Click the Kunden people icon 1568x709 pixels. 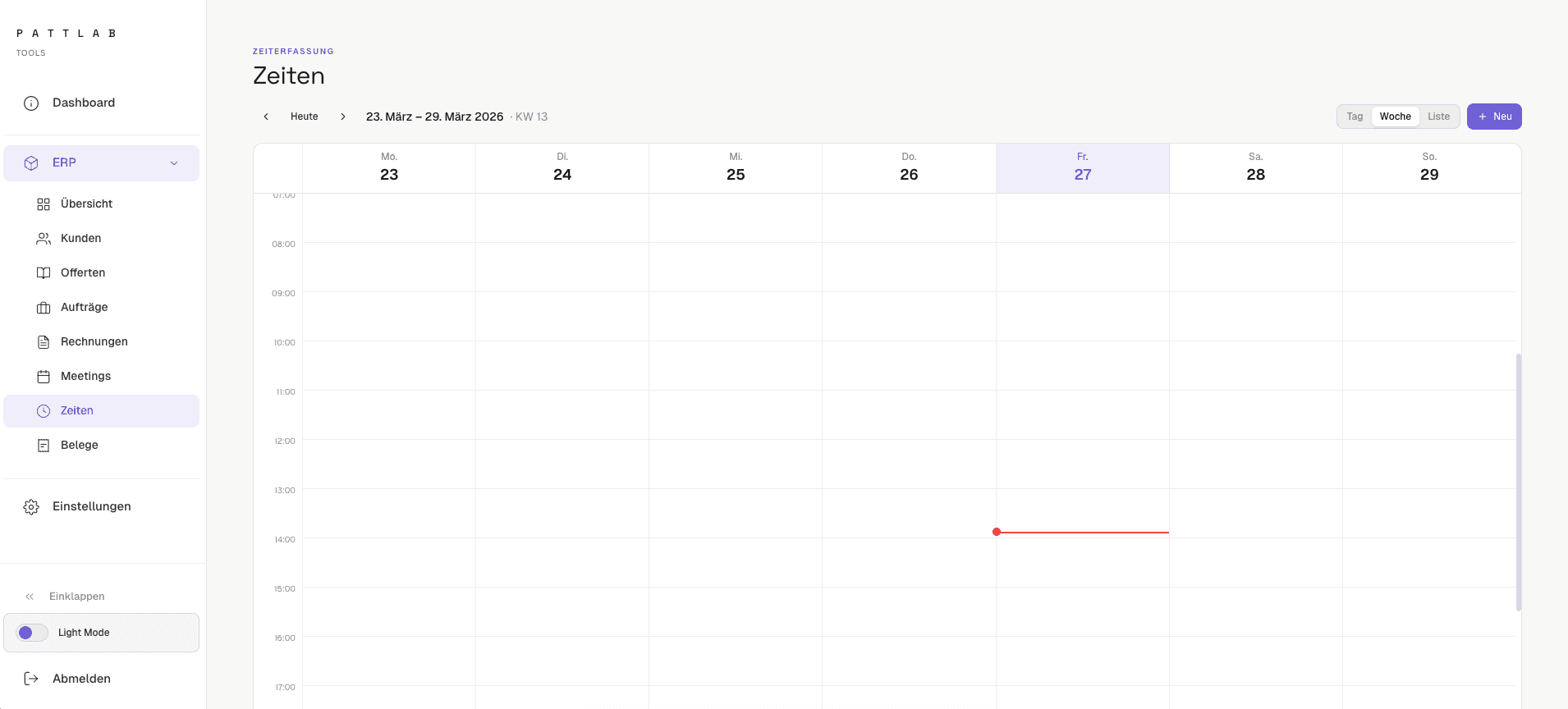click(x=44, y=239)
